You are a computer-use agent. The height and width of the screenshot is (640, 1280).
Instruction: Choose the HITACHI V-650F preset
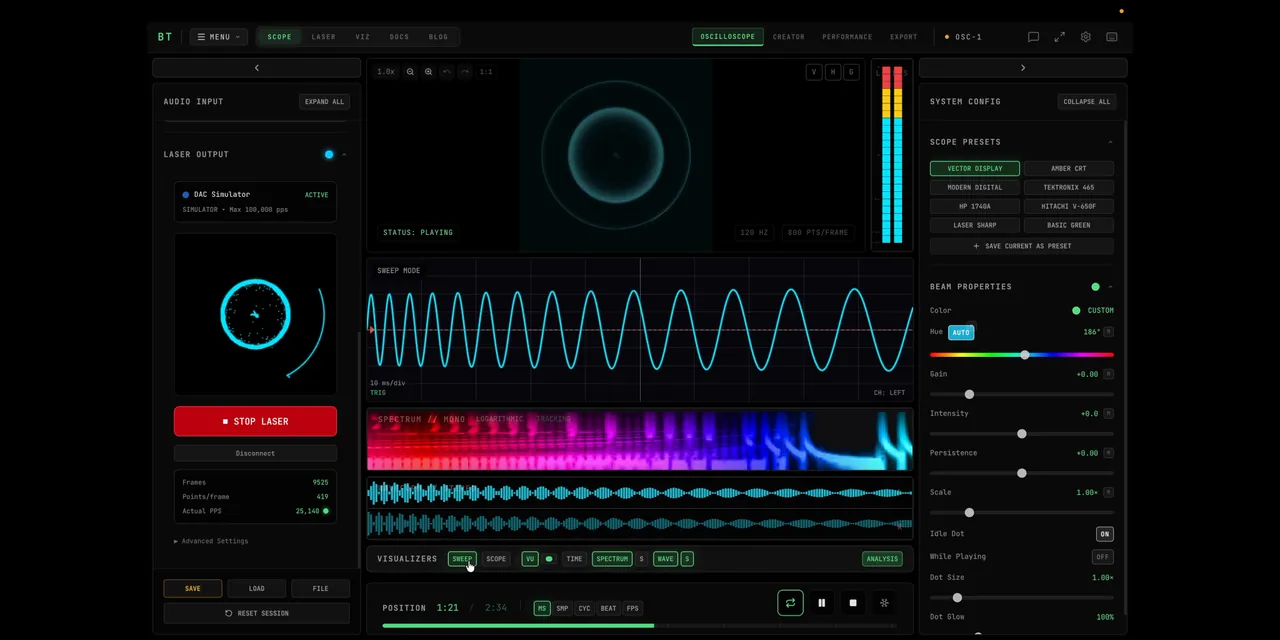(1068, 206)
